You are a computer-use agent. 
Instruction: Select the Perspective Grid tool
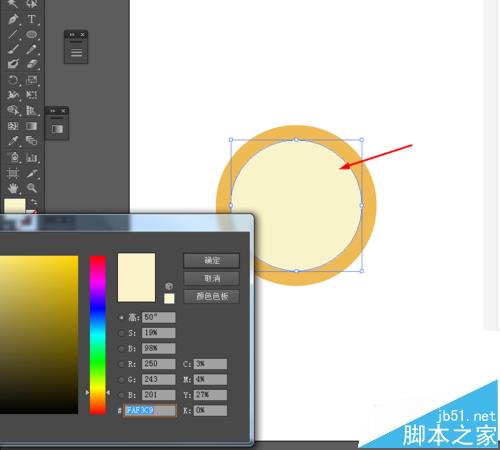pyautogui.click(x=32, y=110)
